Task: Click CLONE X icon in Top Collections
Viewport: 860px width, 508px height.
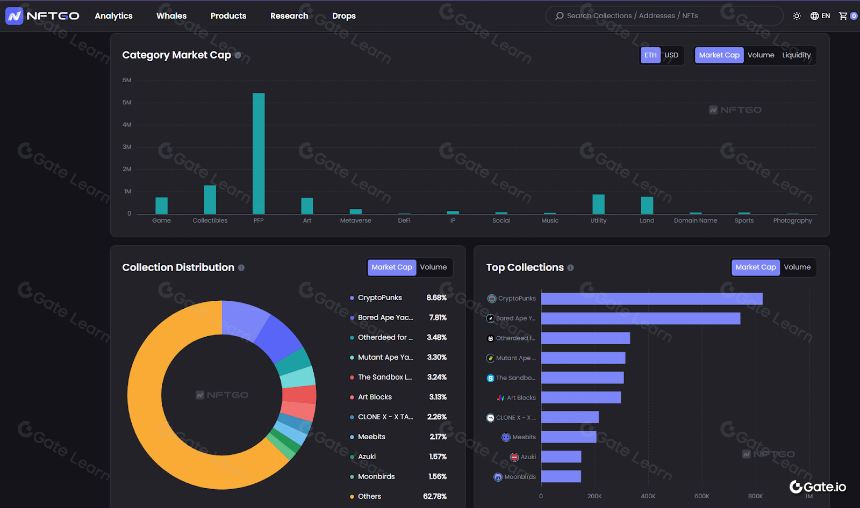Action: tap(490, 417)
